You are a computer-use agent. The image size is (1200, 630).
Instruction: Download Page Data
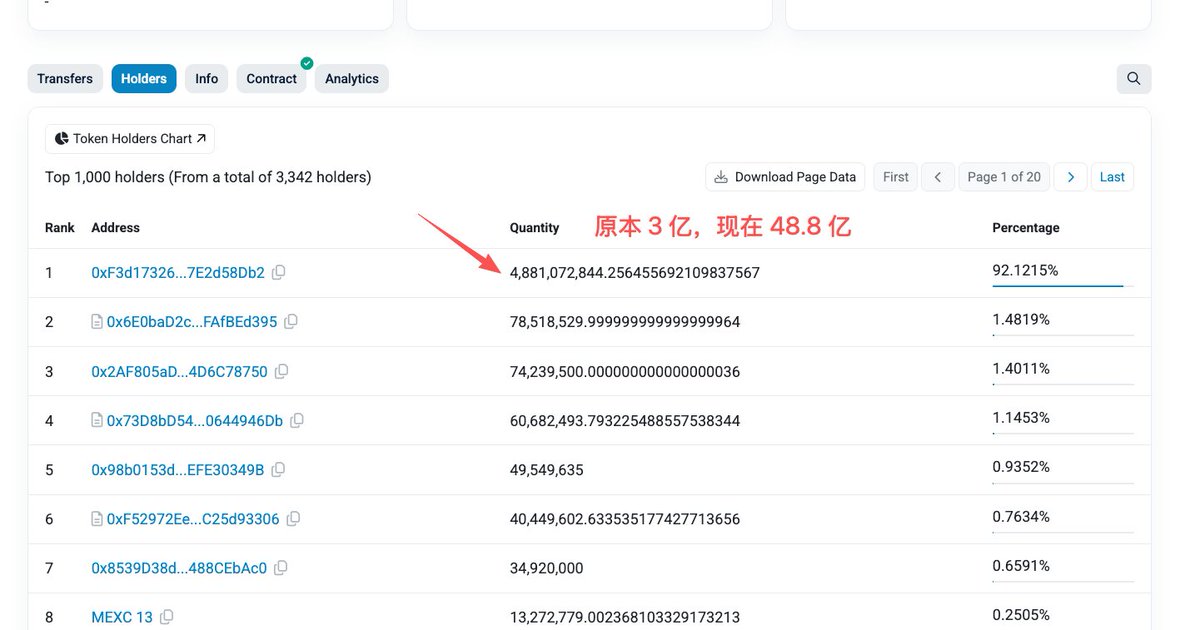(785, 177)
